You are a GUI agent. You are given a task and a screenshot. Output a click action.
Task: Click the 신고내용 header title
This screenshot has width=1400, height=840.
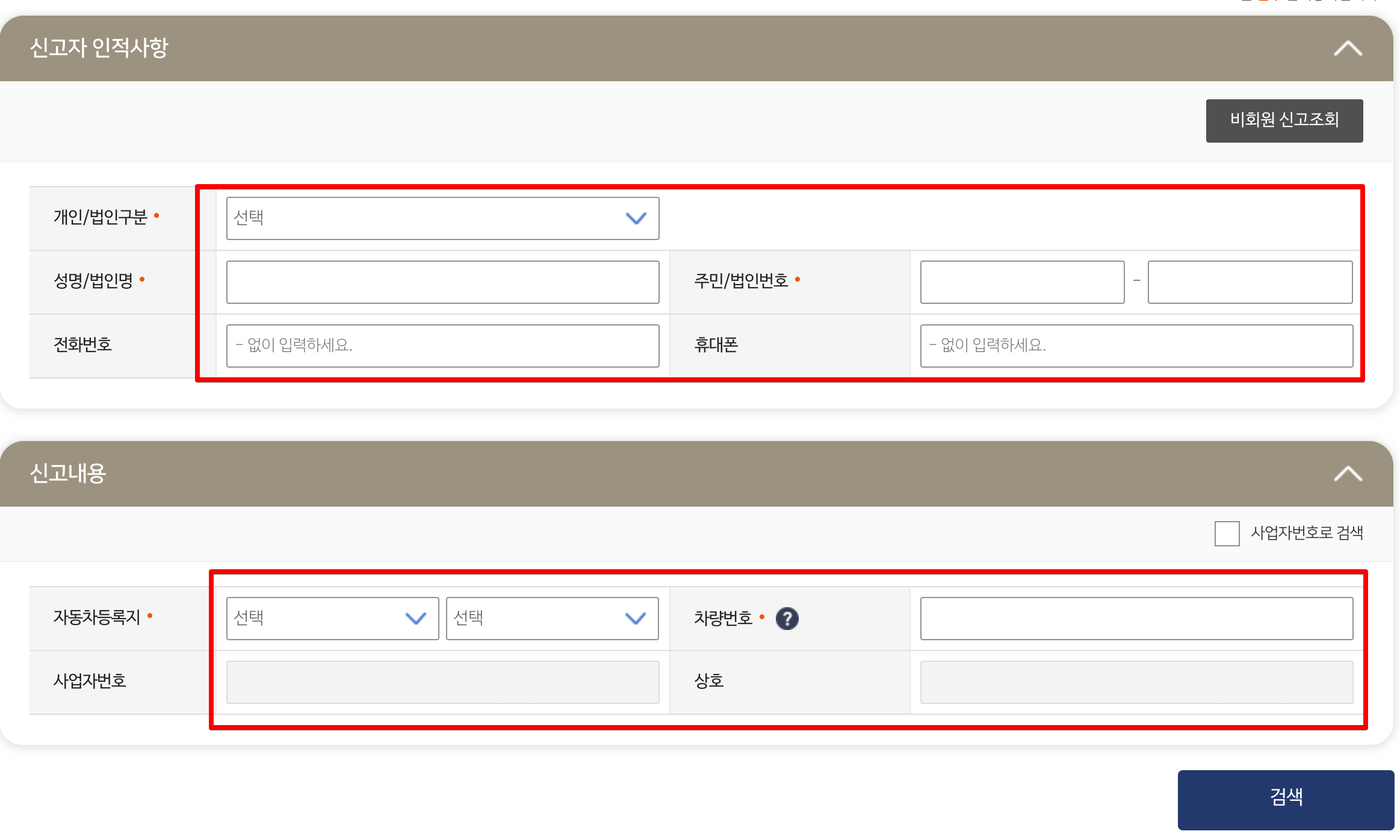(68, 474)
